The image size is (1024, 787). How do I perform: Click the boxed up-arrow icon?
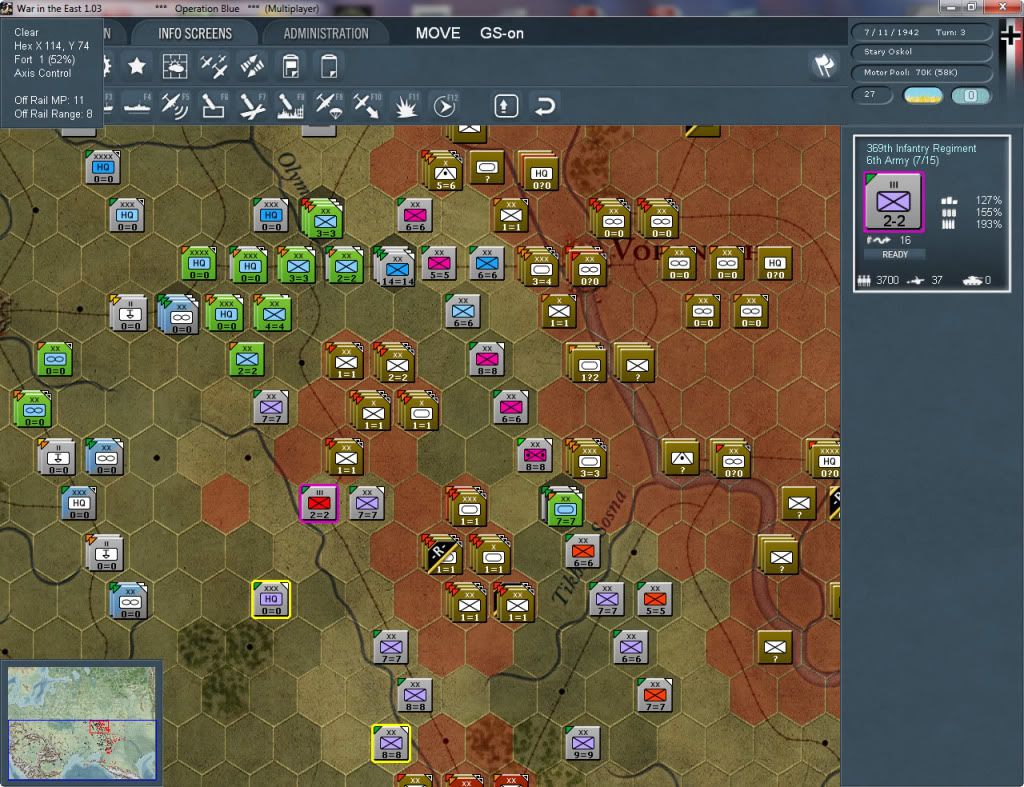[x=506, y=106]
